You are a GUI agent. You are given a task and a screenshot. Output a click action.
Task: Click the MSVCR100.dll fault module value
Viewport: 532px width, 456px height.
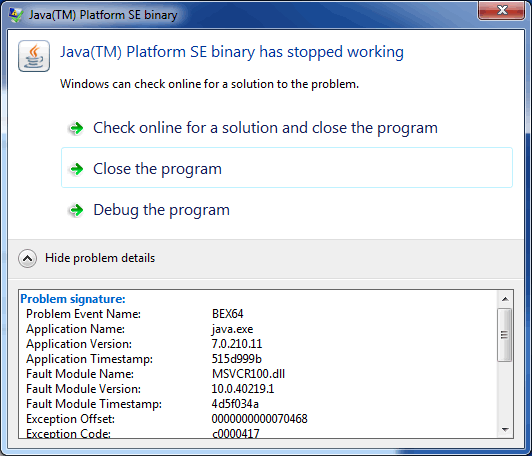click(x=248, y=374)
